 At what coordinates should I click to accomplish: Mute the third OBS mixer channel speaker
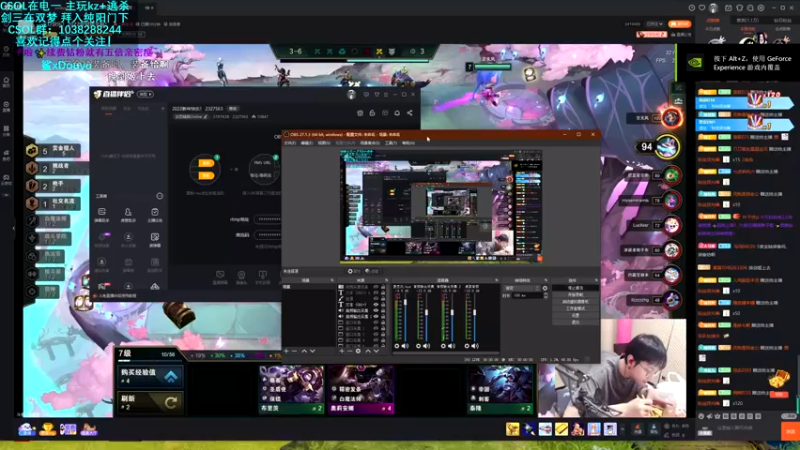click(x=452, y=346)
